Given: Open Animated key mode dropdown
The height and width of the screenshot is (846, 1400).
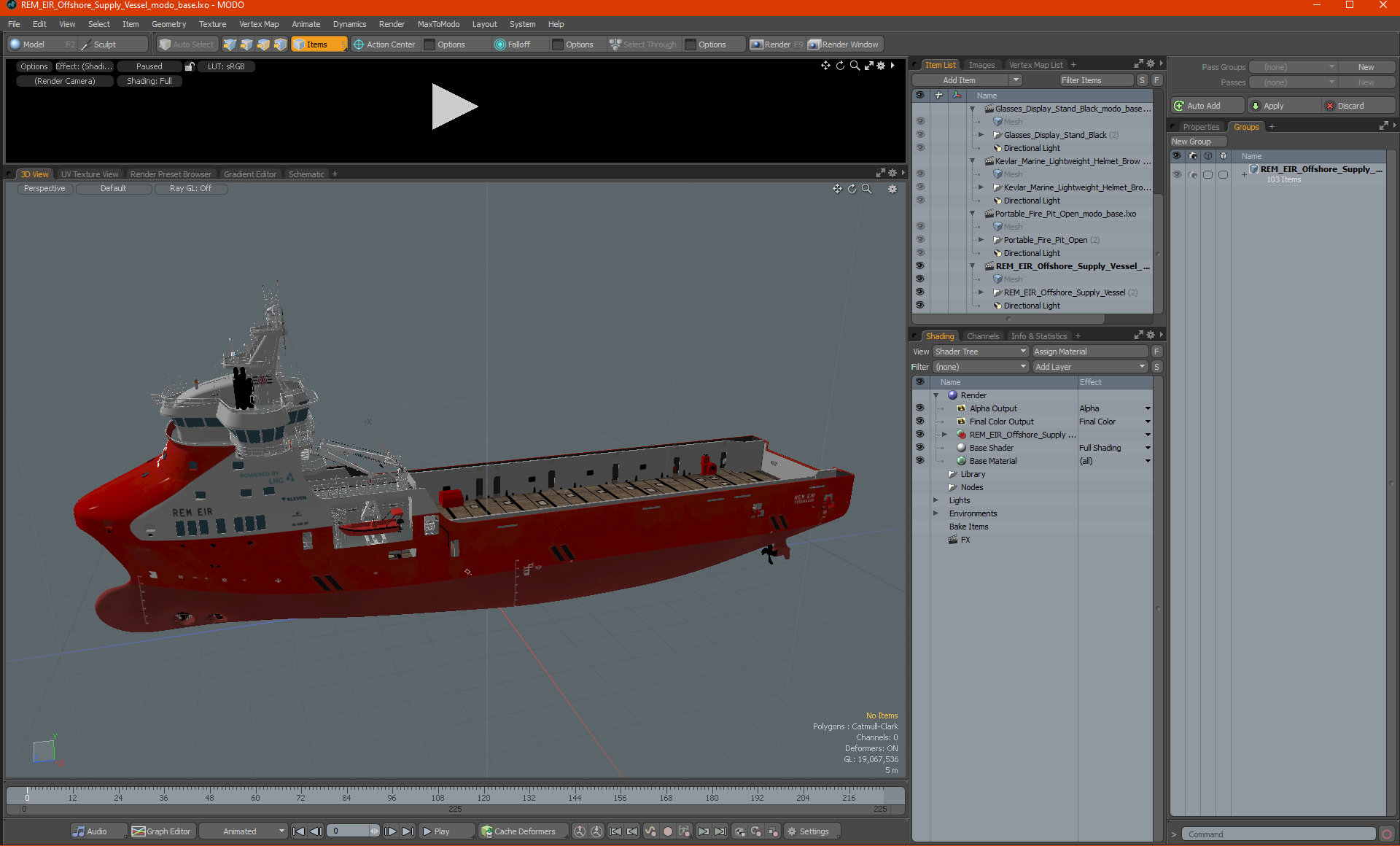Looking at the screenshot, I should point(243,831).
